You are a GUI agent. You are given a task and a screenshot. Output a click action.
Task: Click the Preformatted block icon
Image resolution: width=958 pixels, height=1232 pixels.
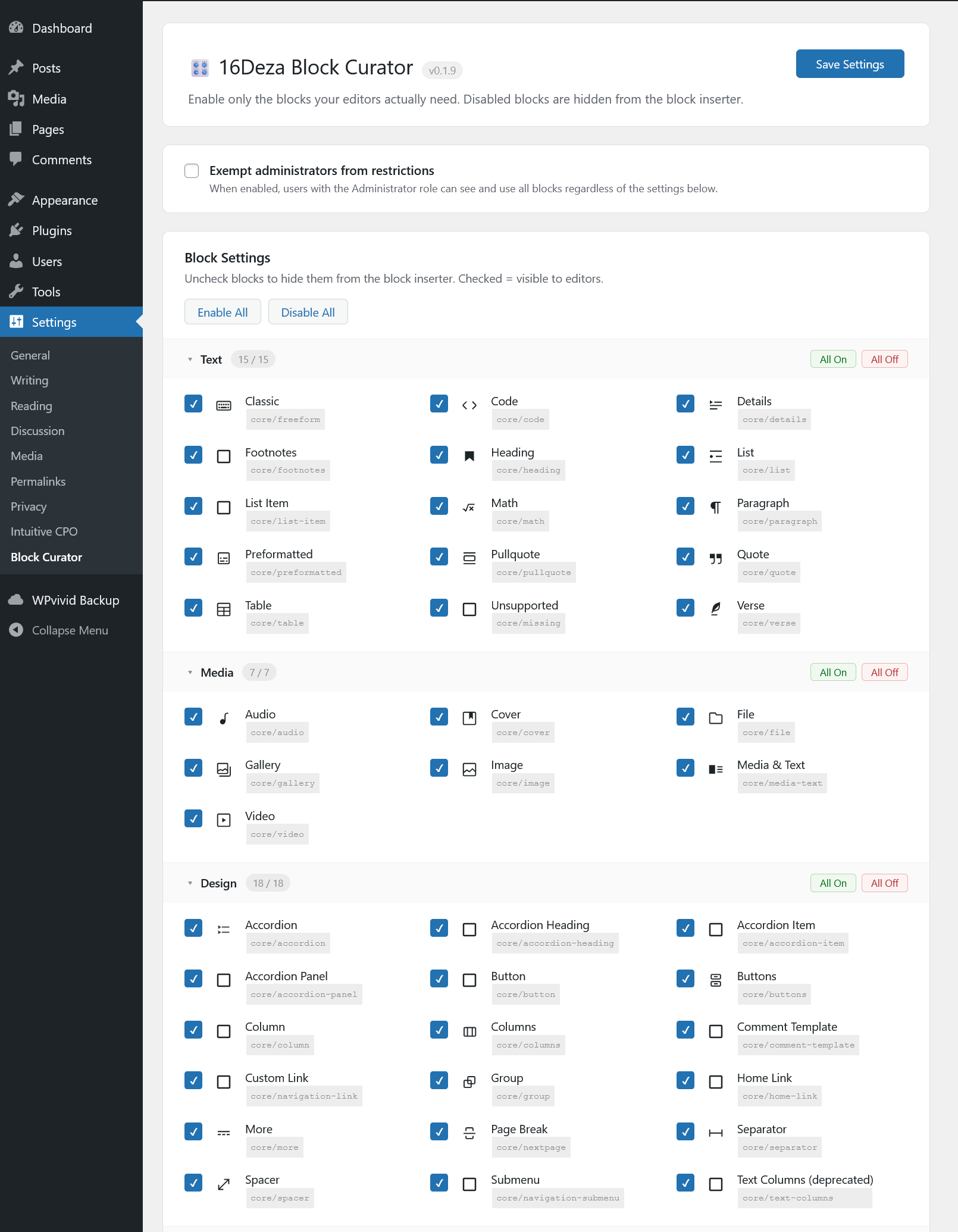[224, 558]
